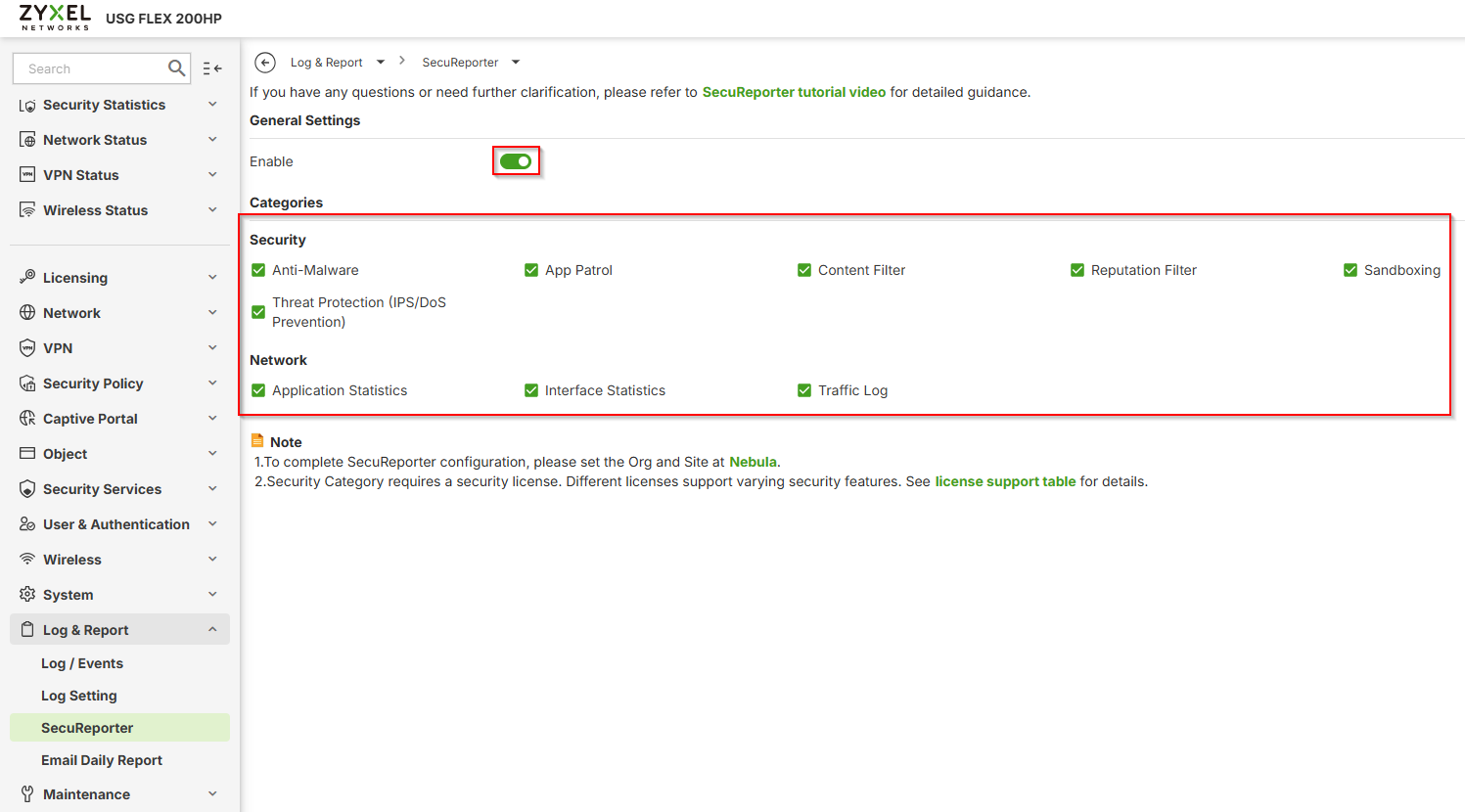Screen dimensions: 1465x812
Task: Expand Wireless Status chevron
Action: coord(212,210)
